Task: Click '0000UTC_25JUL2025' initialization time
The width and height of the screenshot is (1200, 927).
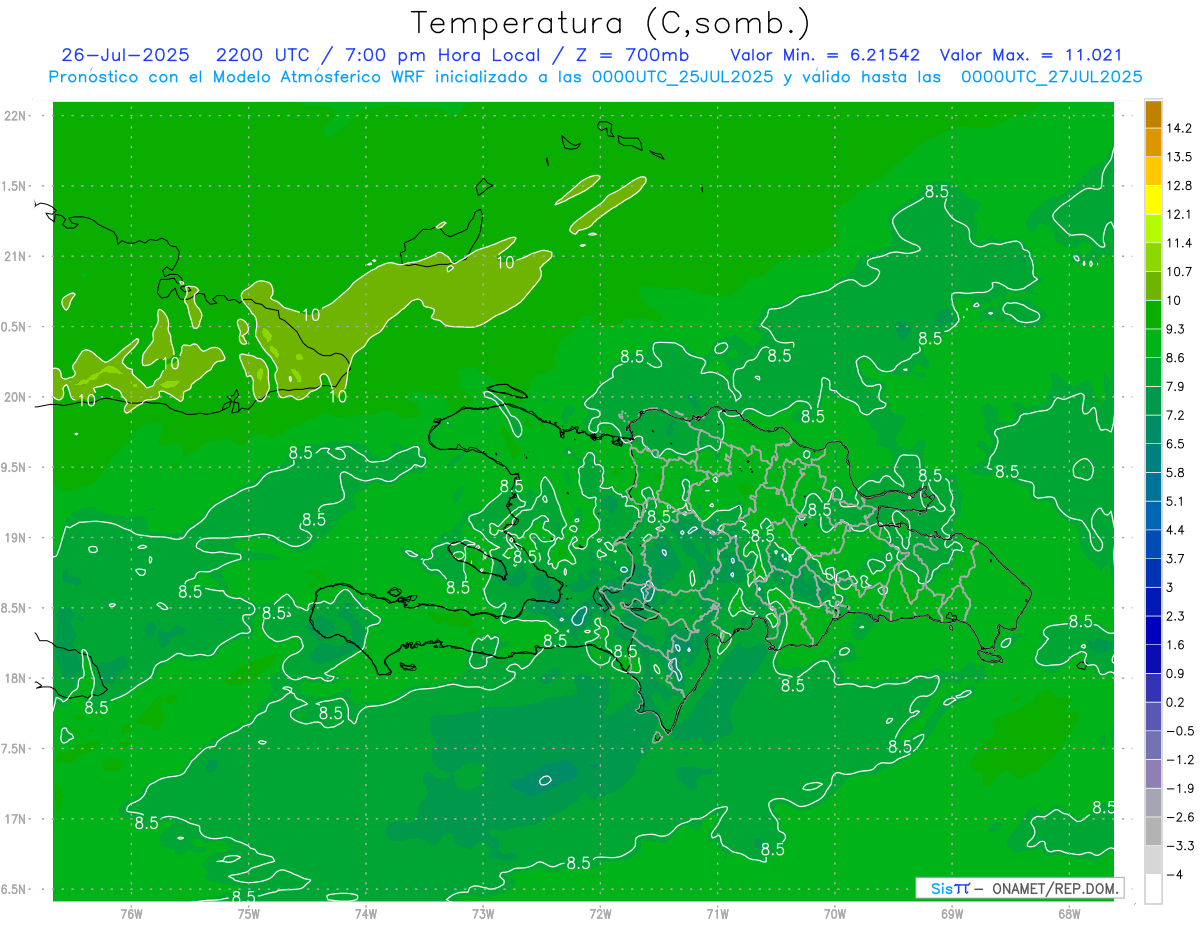Action: pos(682,77)
